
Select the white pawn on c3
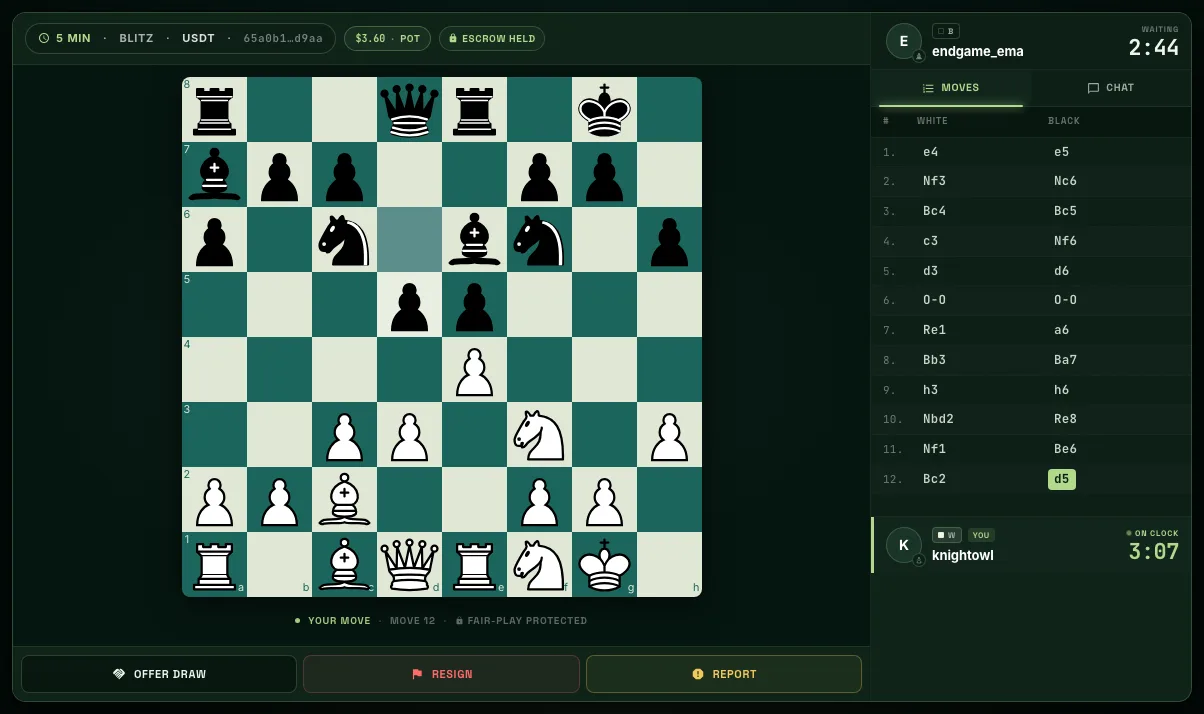click(x=344, y=435)
